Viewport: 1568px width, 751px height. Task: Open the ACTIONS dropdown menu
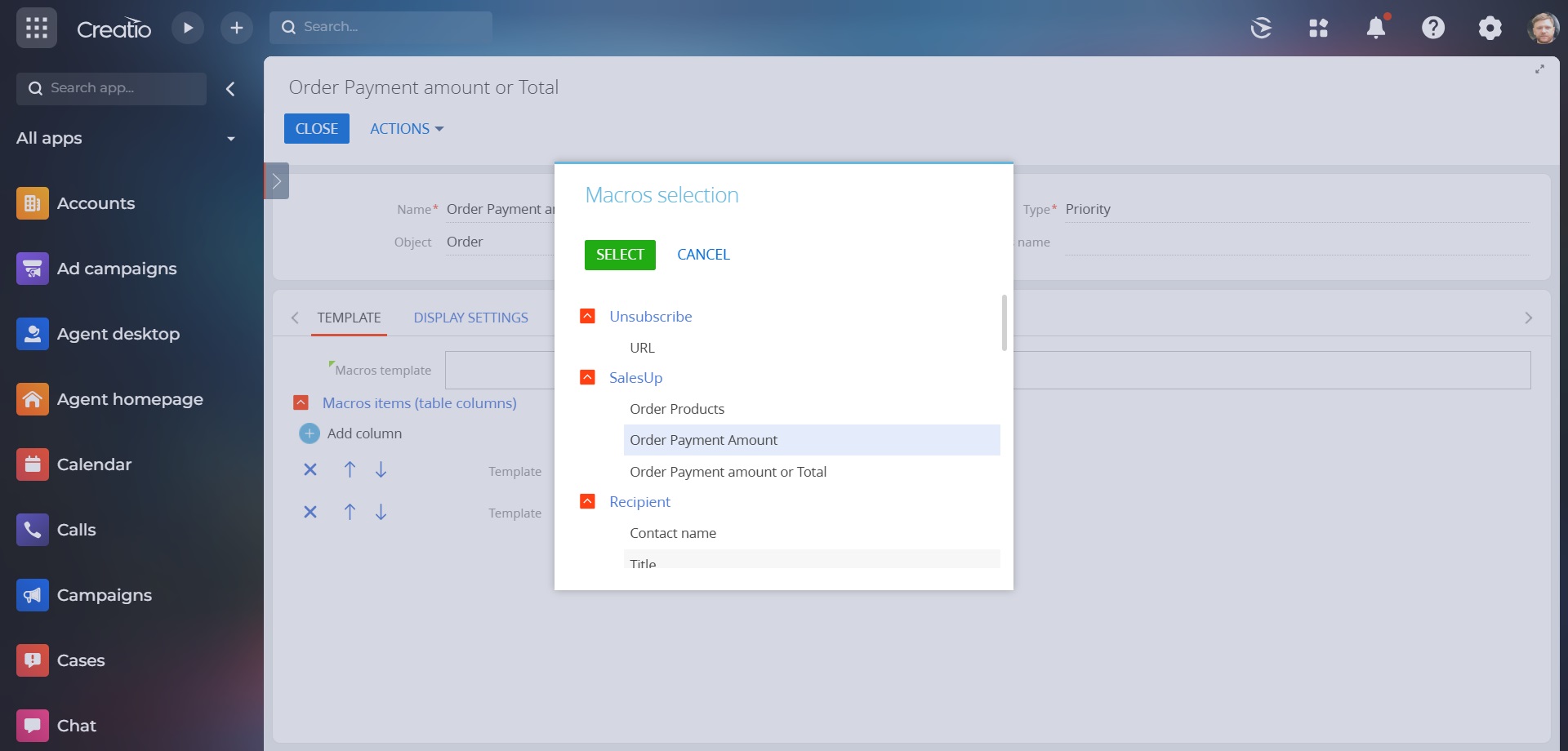pos(407,129)
